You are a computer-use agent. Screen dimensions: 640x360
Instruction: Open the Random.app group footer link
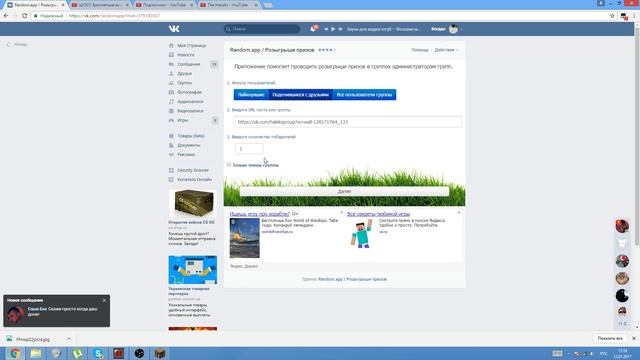[352, 279]
